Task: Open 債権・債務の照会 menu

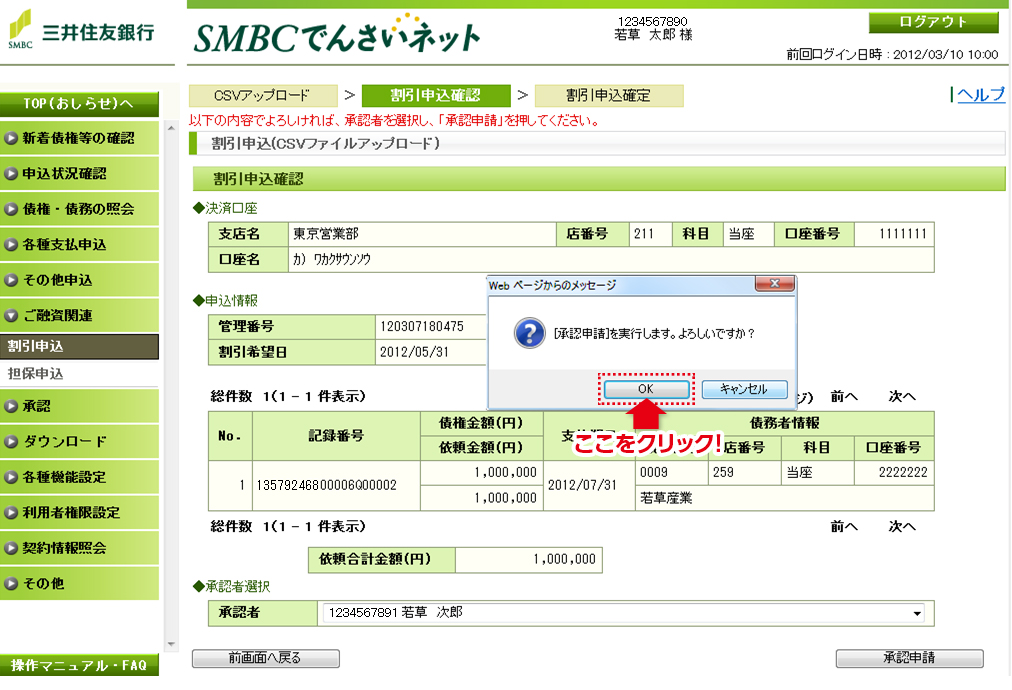Action: coord(79,209)
